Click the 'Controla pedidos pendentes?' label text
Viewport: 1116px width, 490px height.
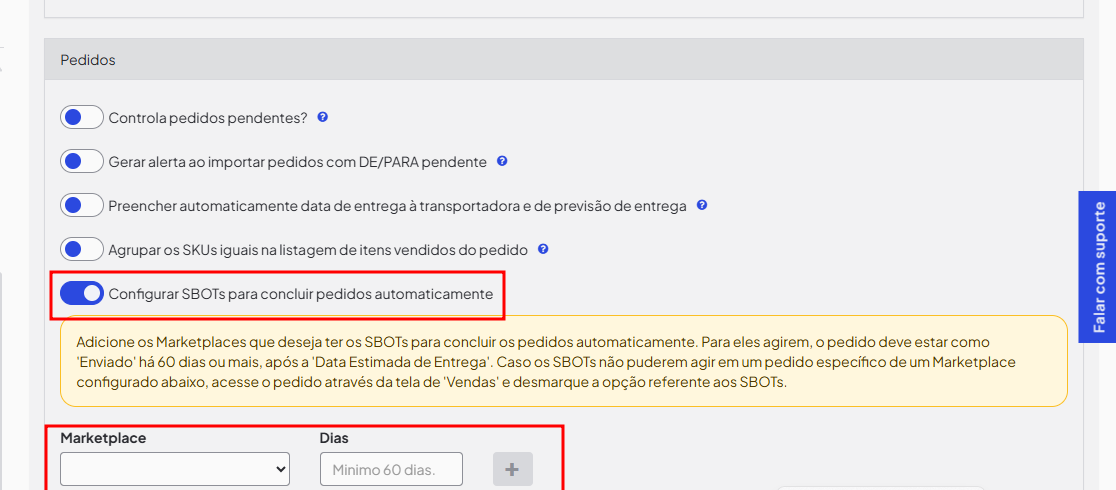pyautogui.click(x=208, y=117)
